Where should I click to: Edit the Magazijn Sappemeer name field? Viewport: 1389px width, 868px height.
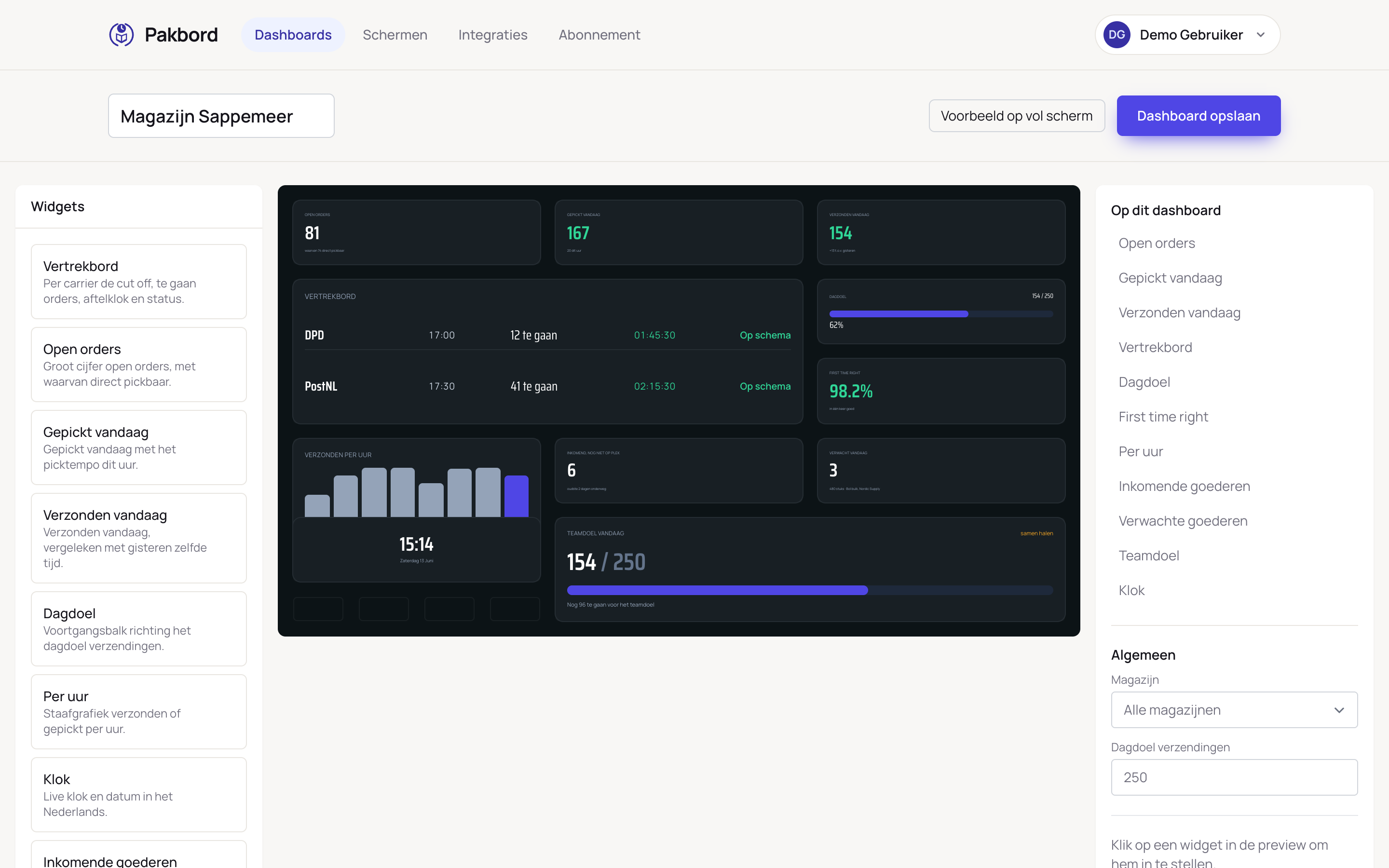pyautogui.click(x=221, y=115)
